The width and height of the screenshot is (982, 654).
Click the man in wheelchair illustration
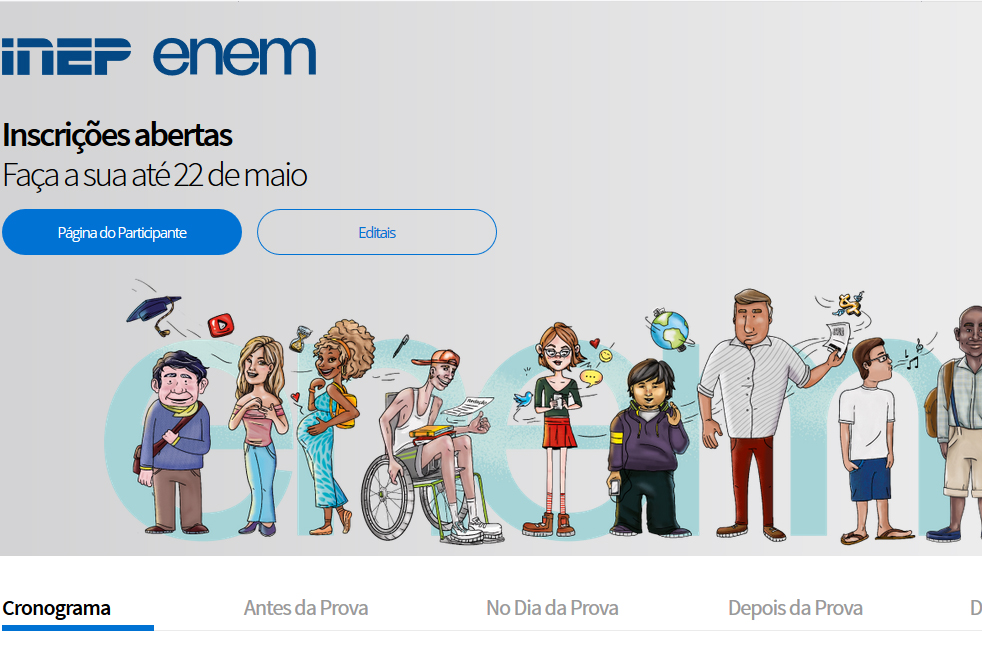point(432,446)
